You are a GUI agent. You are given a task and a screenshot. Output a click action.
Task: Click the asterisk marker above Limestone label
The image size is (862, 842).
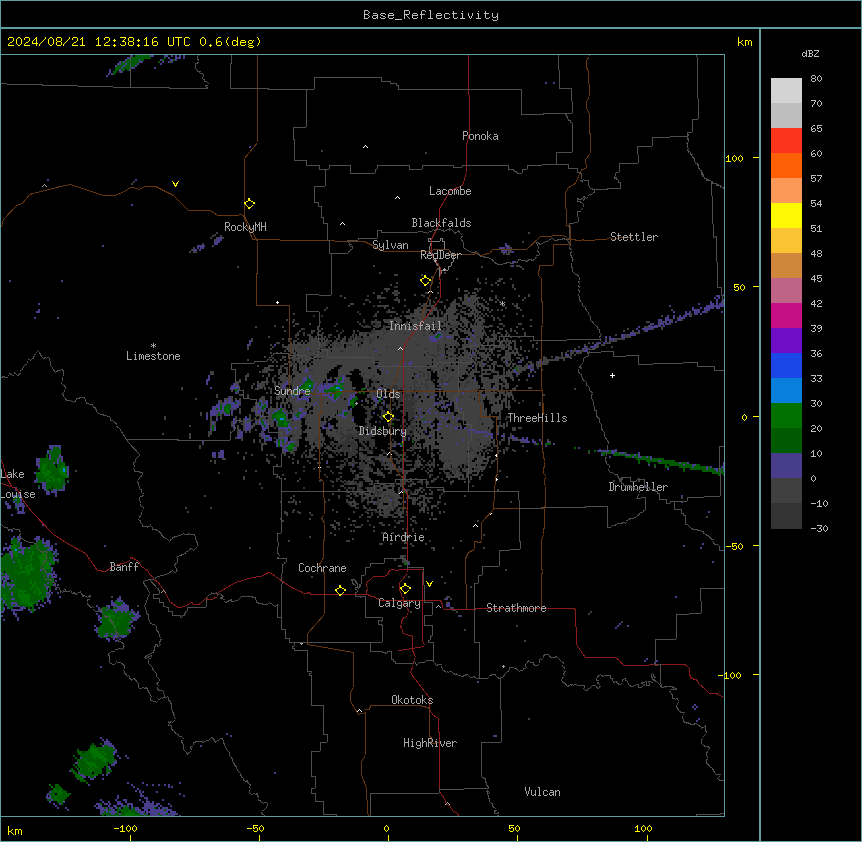(153, 346)
